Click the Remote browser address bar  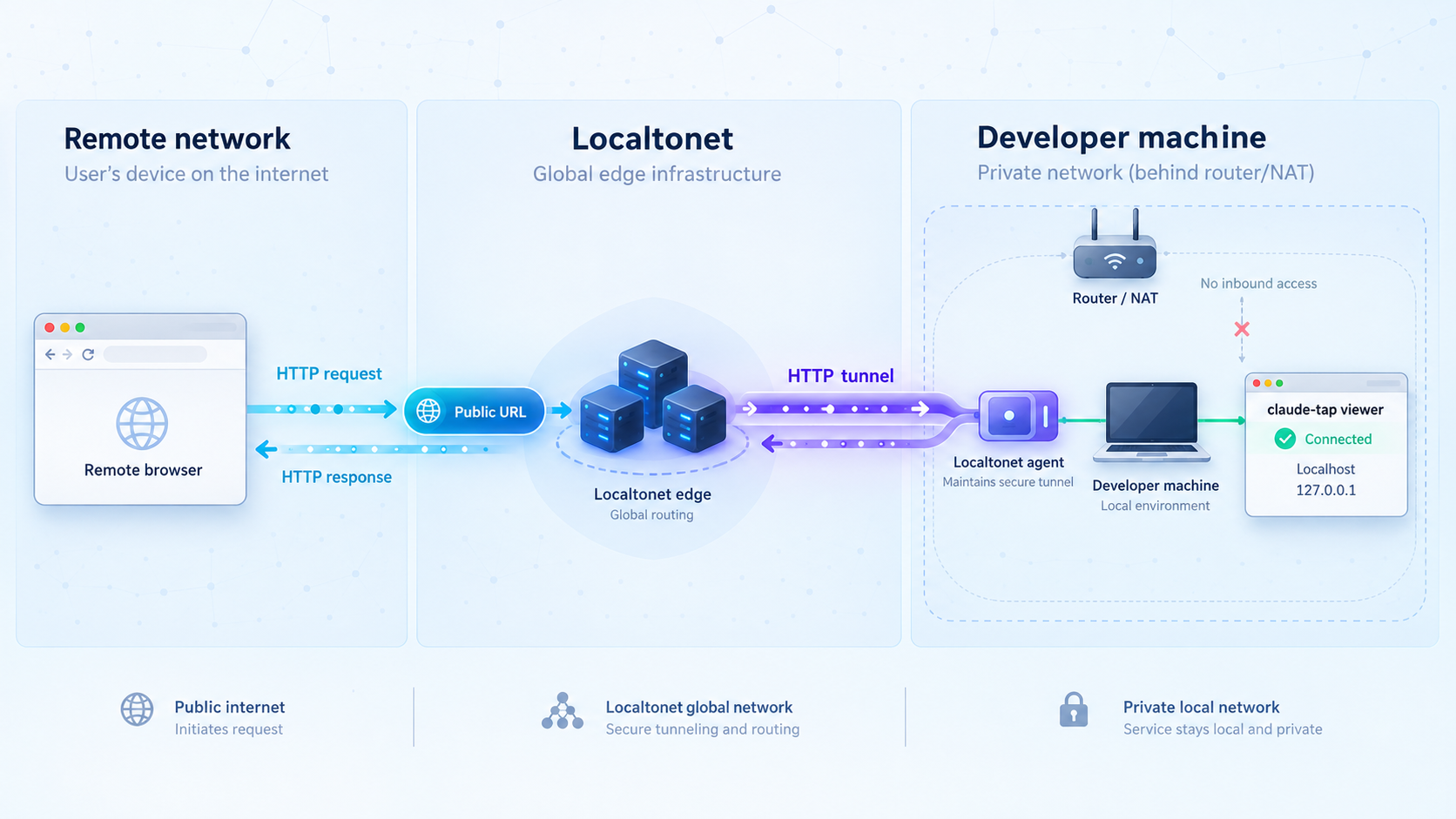pos(155,354)
